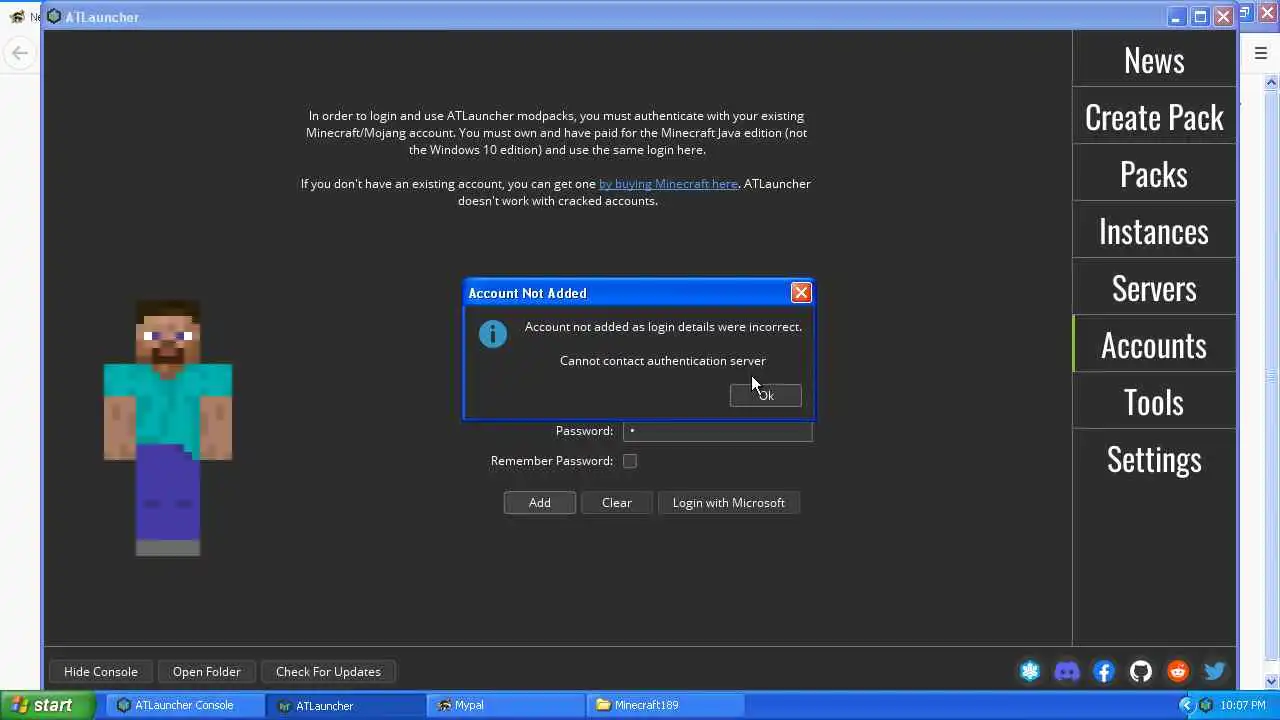This screenshot has height=720, width=1280.
Task: Click the 'Cannot contact authentication server' message
Action: click(662, 361)
